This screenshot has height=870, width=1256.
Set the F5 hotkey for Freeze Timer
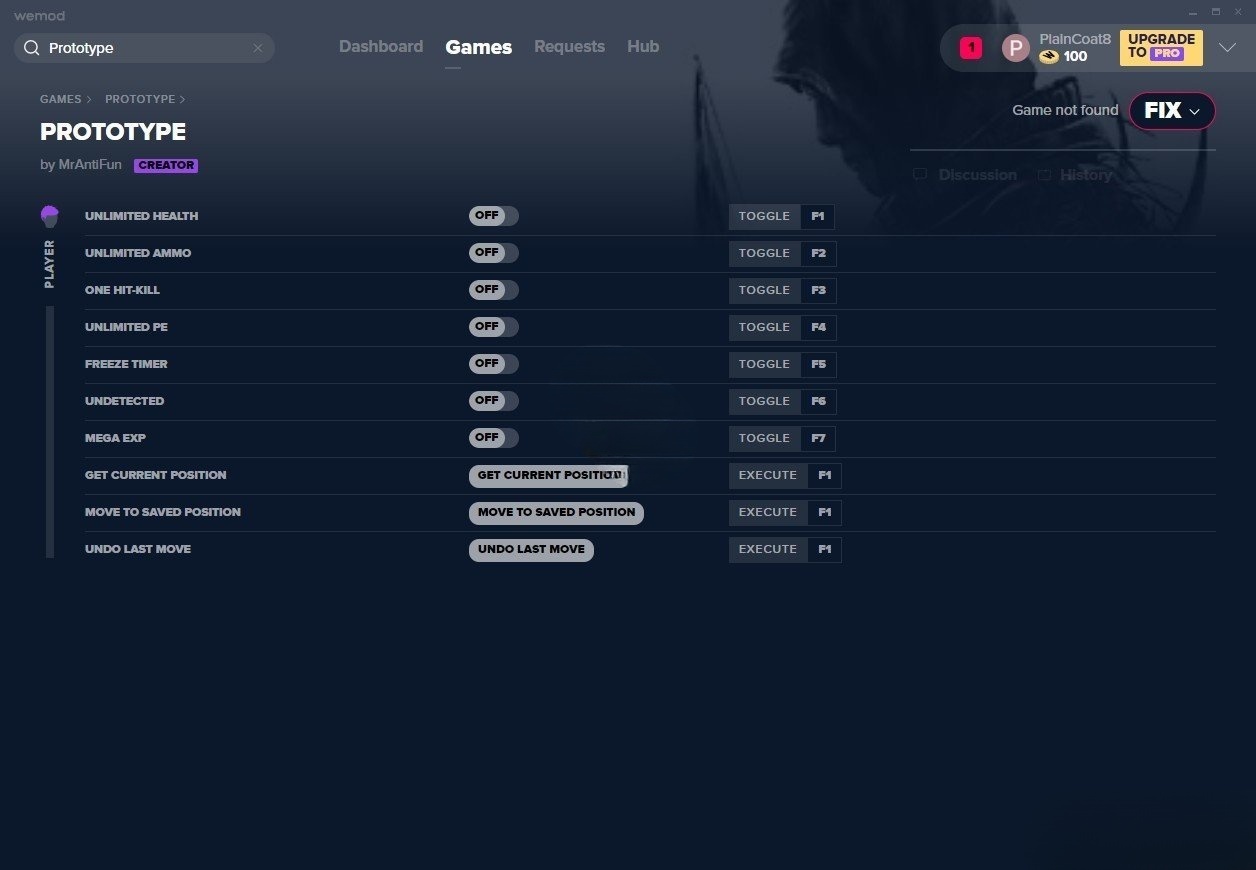818,365
